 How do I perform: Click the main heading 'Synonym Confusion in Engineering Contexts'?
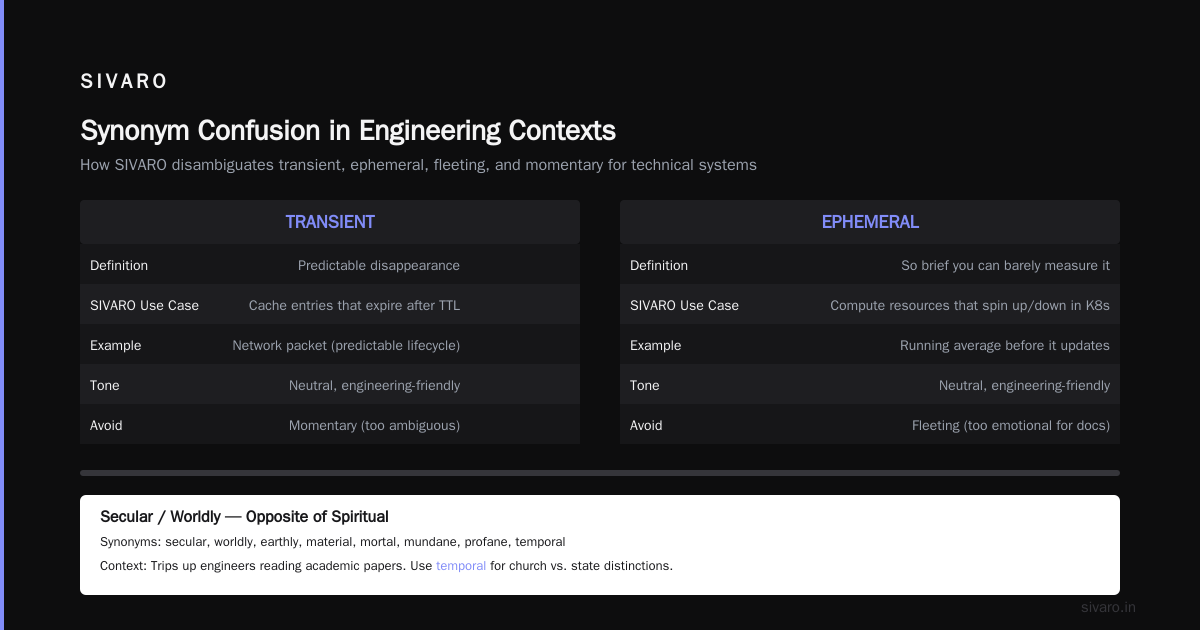pos(348,131)
